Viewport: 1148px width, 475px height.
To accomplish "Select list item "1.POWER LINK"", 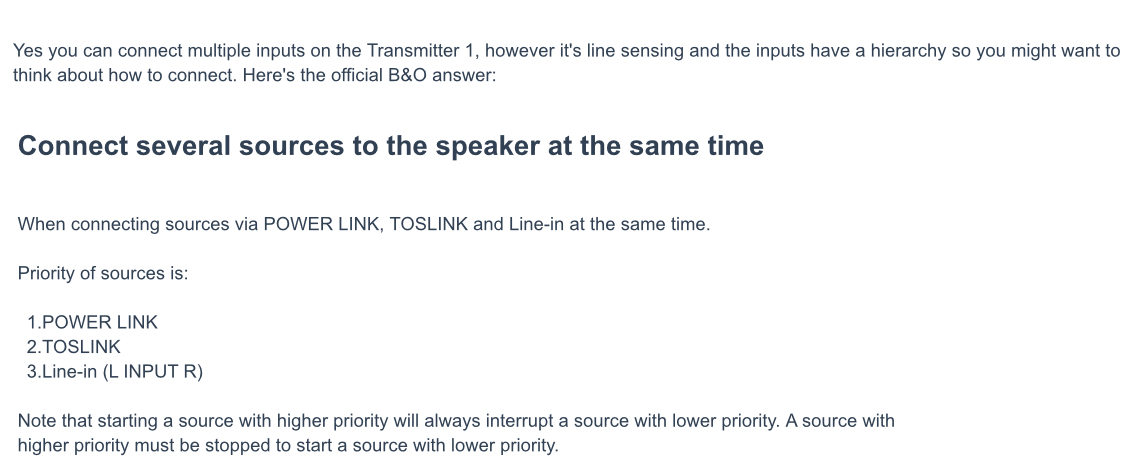I will [x=92, y=323].
